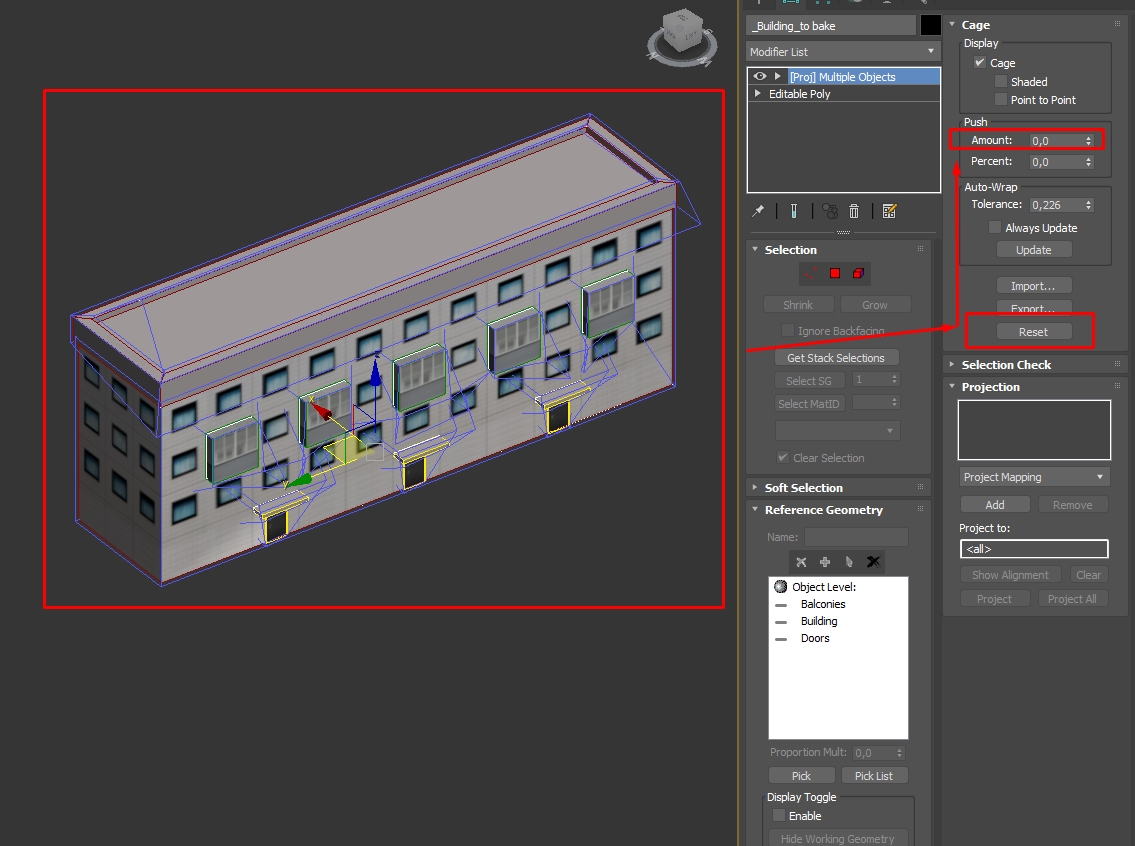The image size is (1135, 846).
Task: Select Balconies in reference geometry list
Action: pos(823,604)
